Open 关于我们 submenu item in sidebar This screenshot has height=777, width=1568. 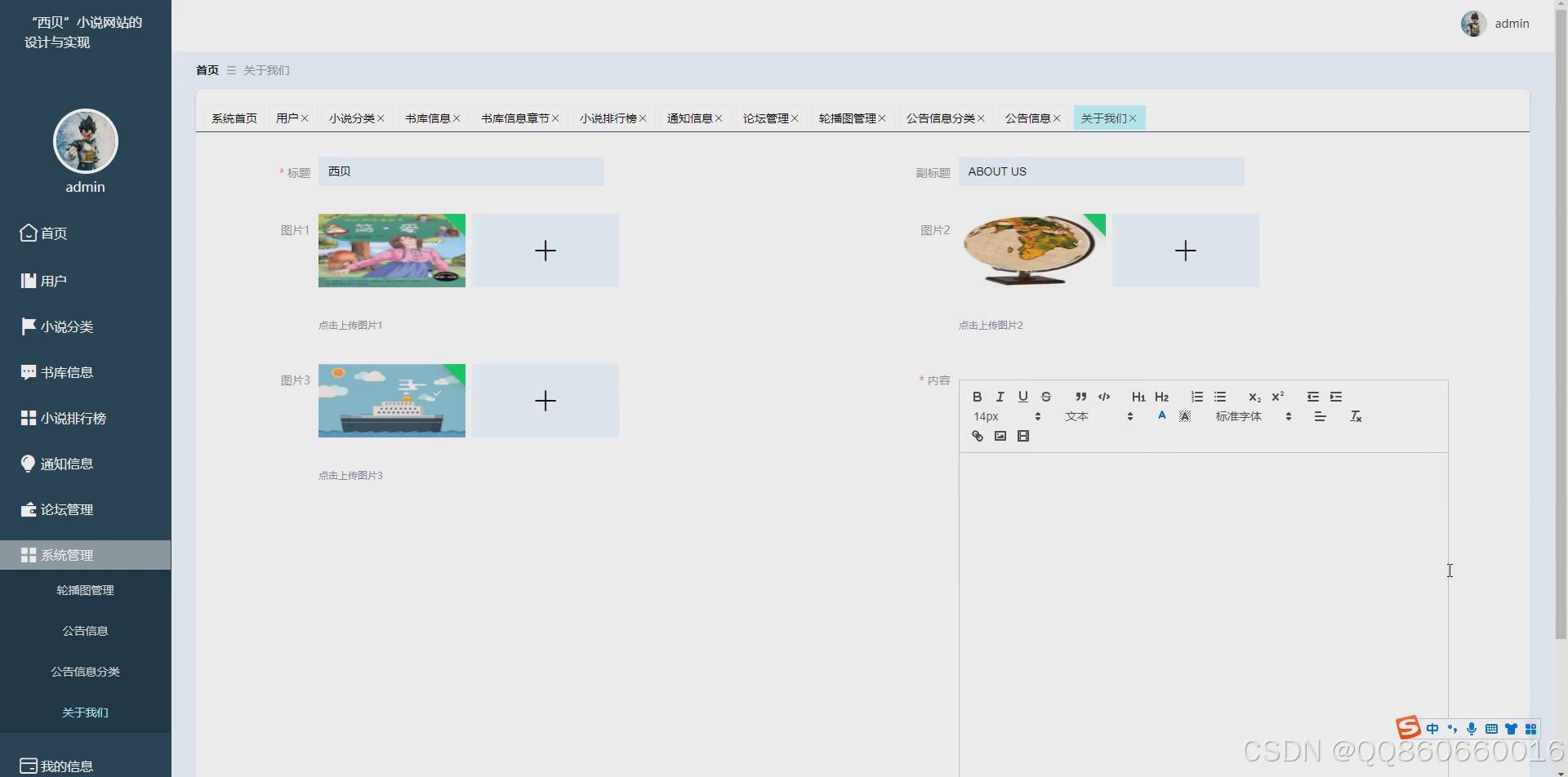(x=86, y=713)
